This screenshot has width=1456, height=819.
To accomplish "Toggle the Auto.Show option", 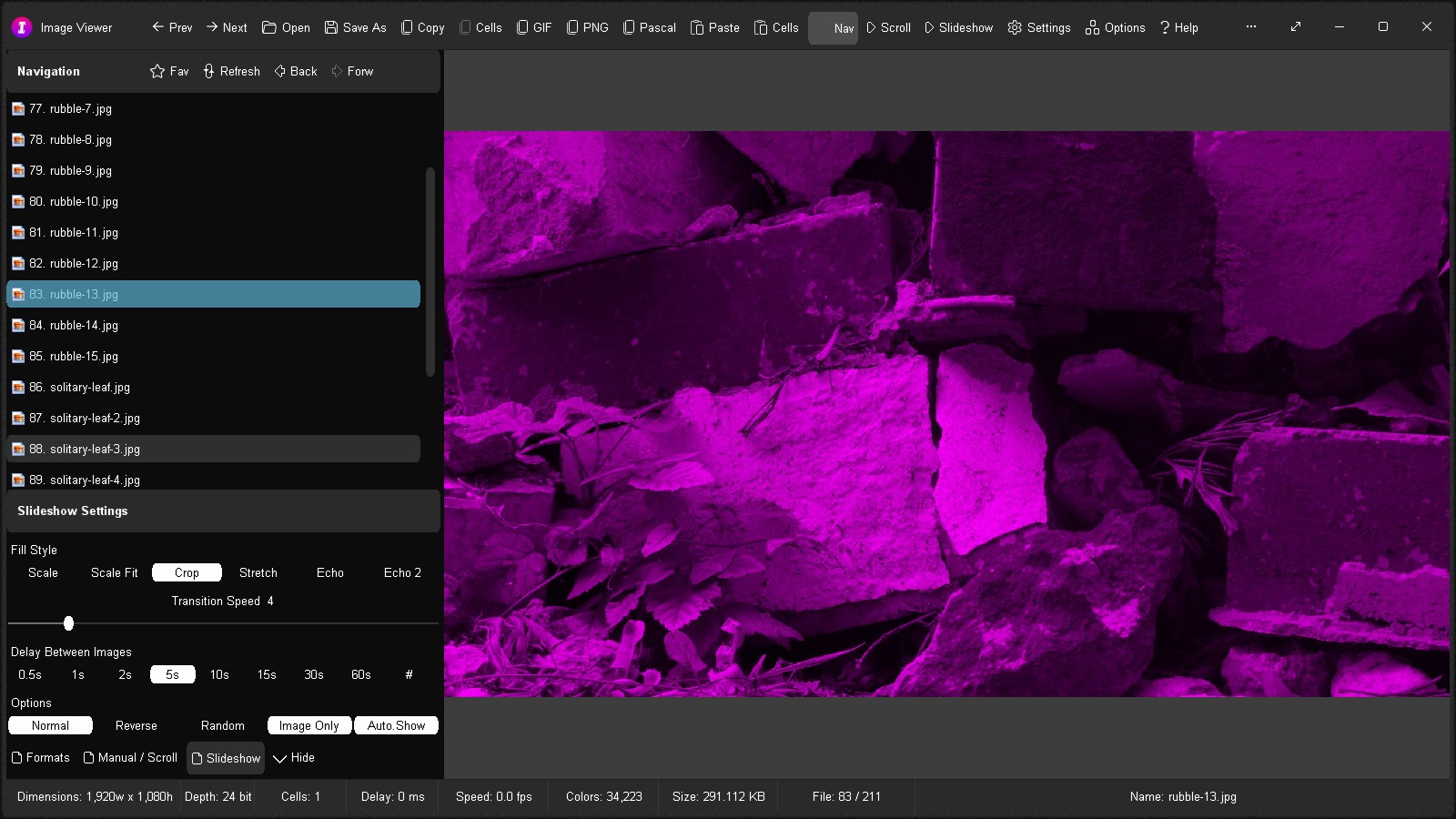I will coord(396,725).
